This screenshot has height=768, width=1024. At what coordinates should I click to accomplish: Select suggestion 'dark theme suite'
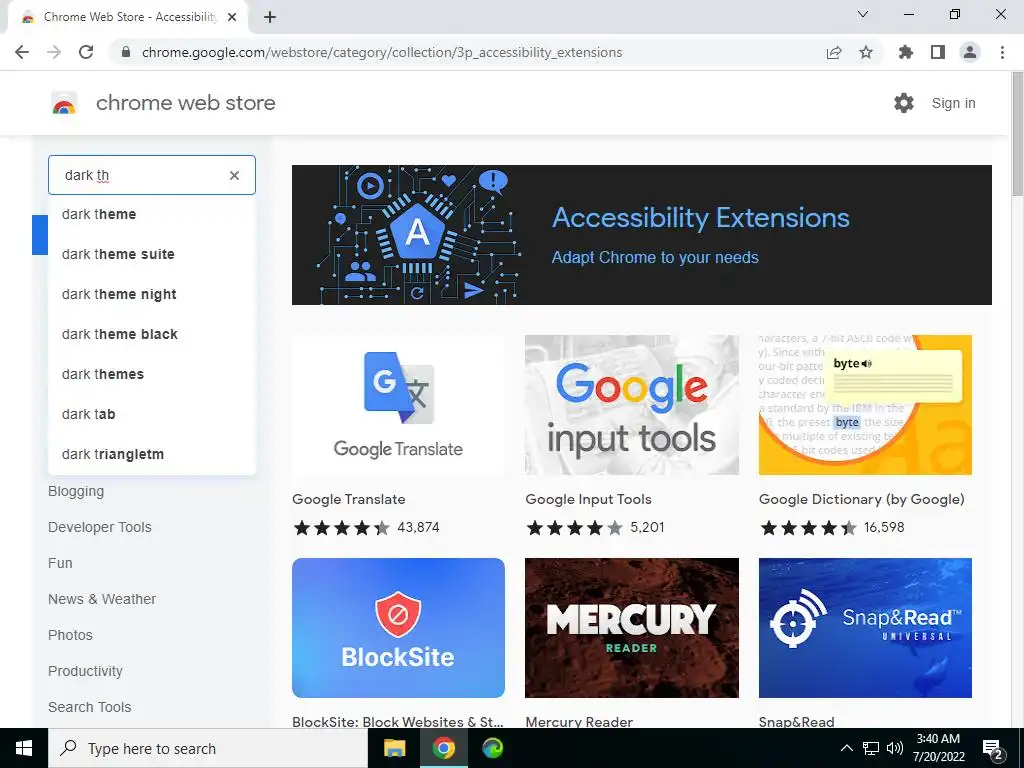pos(152,254)
